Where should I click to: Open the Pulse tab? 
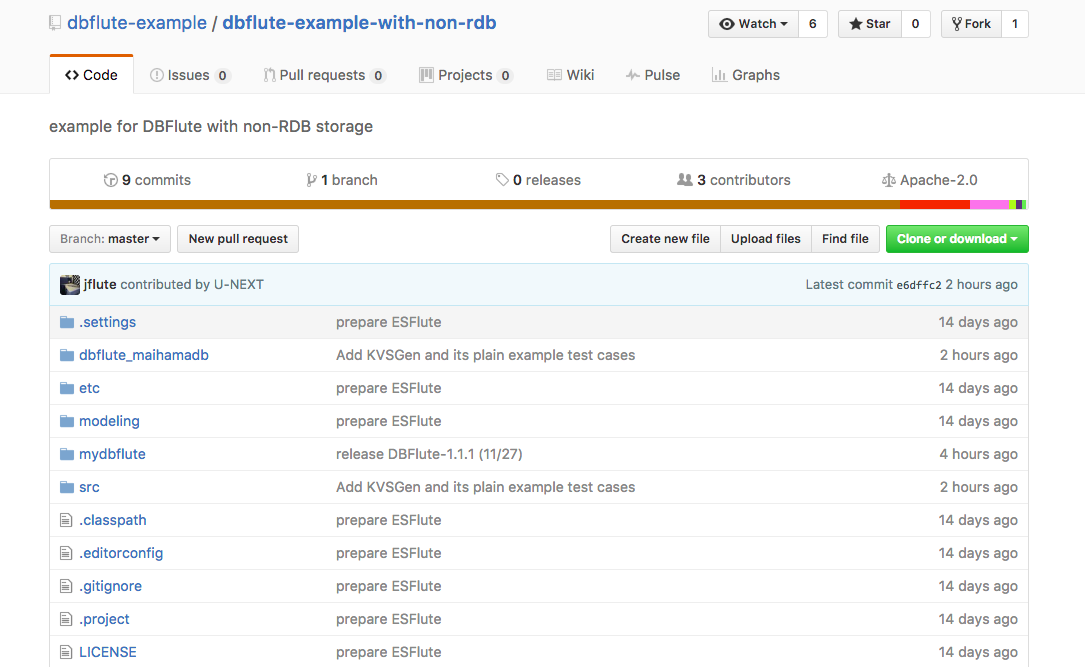[653, 75]
